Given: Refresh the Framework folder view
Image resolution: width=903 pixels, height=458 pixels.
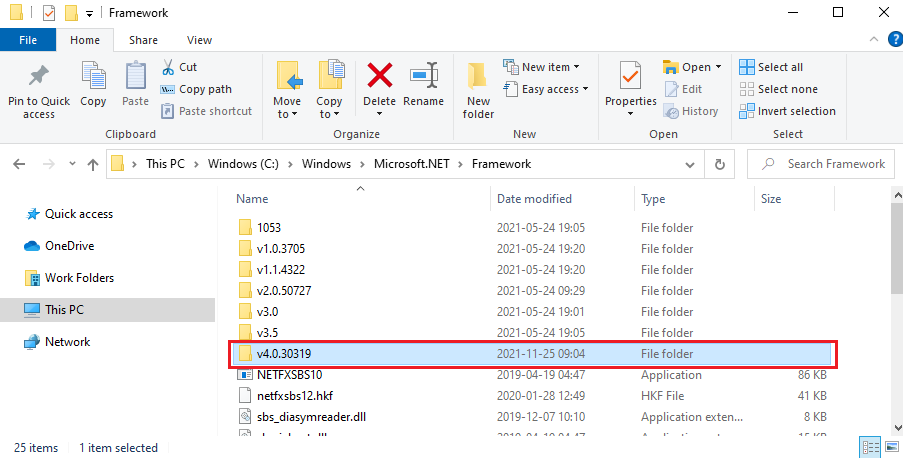Looking at the screenshot, I should [x=719, y=164].
